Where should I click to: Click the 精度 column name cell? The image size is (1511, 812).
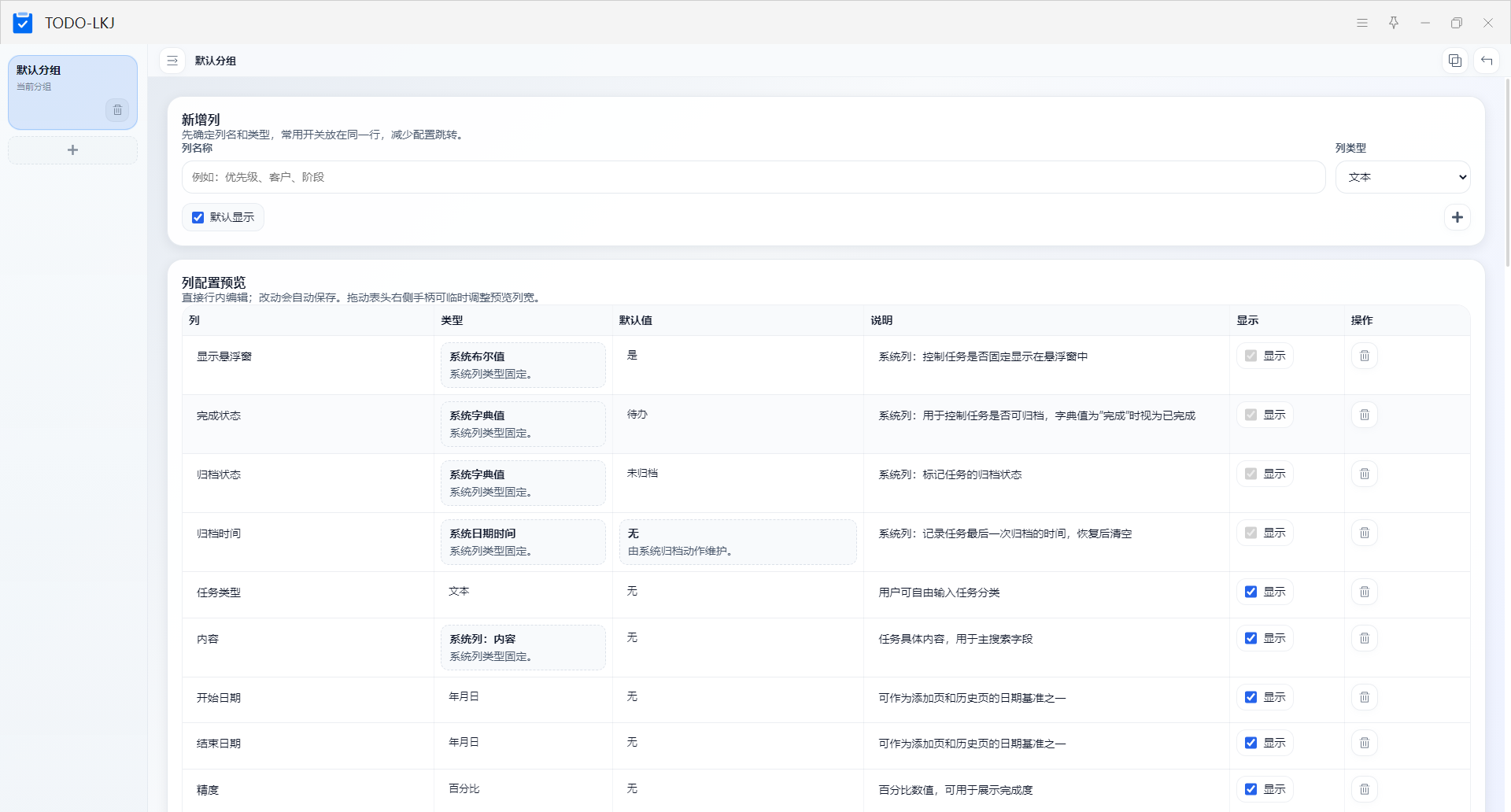click(x=308, y=790)
